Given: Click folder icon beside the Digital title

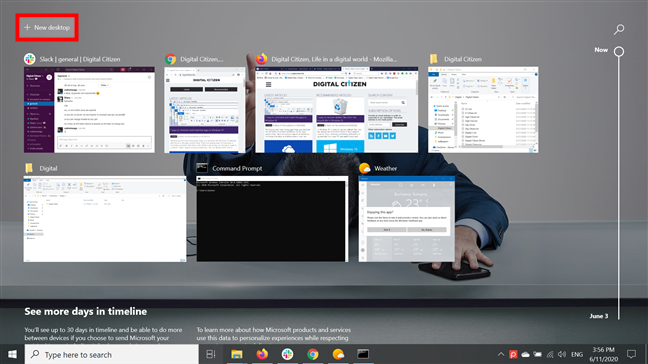Looking at the screenshot, I should (29, 168).
